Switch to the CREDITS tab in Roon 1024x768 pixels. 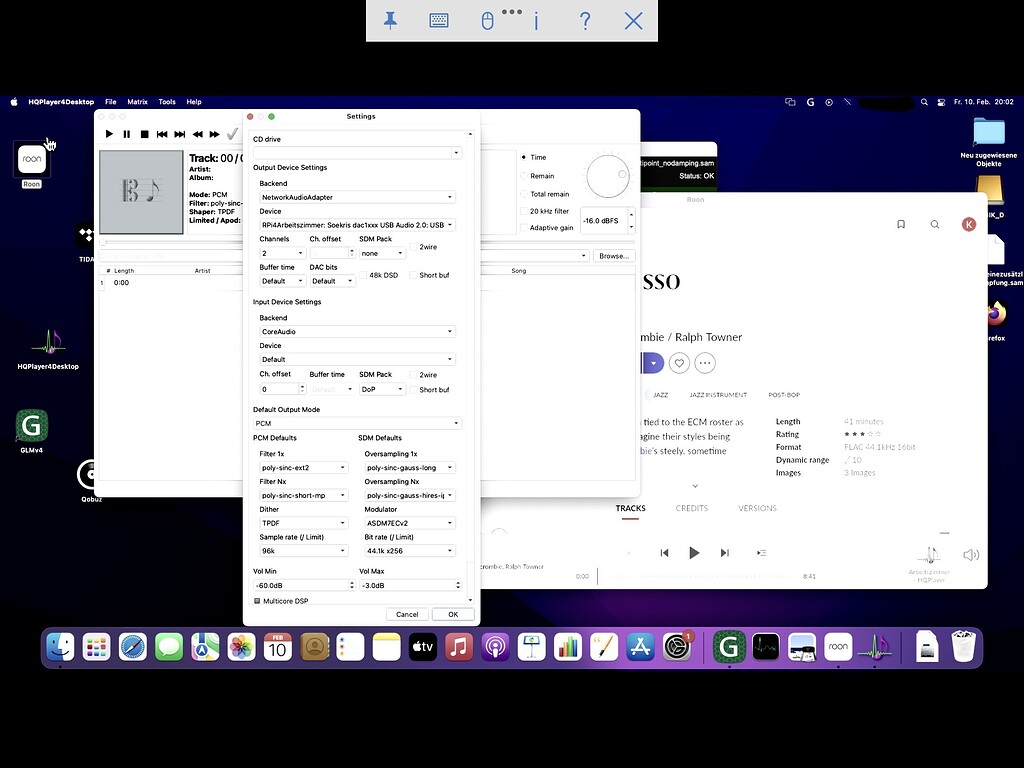click(691, 508)
